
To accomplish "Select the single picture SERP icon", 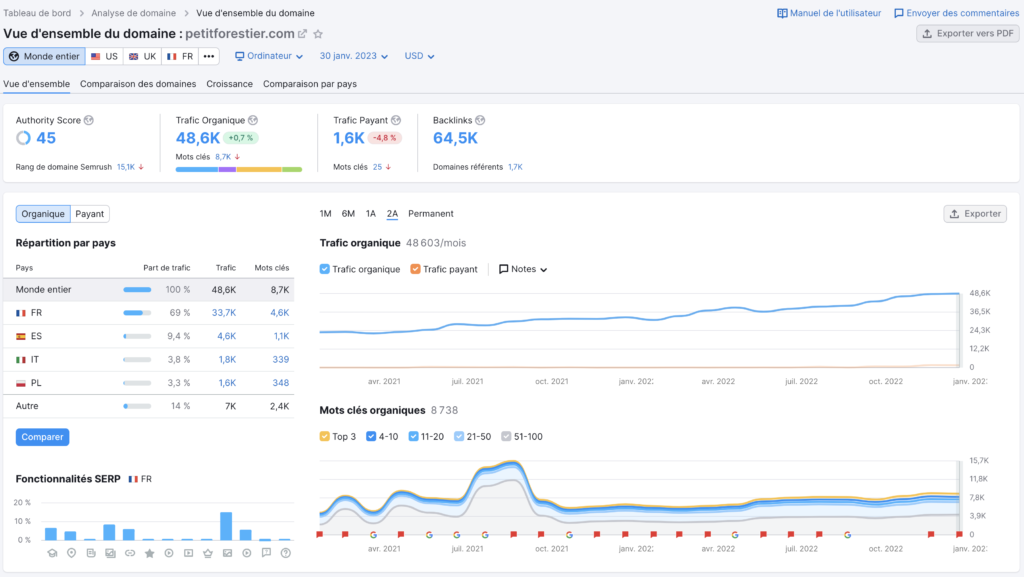I will (x=227, y=553).
